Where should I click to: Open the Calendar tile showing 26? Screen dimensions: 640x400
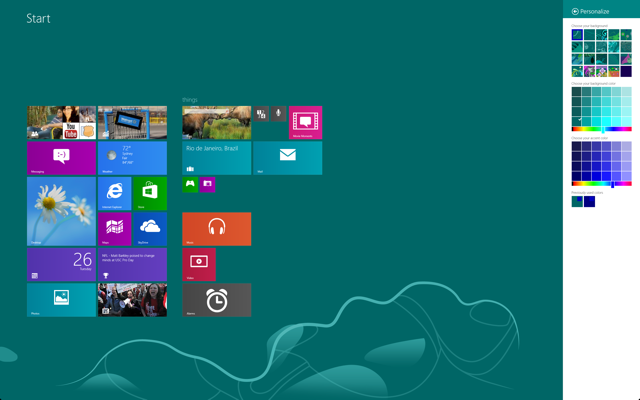61,264
